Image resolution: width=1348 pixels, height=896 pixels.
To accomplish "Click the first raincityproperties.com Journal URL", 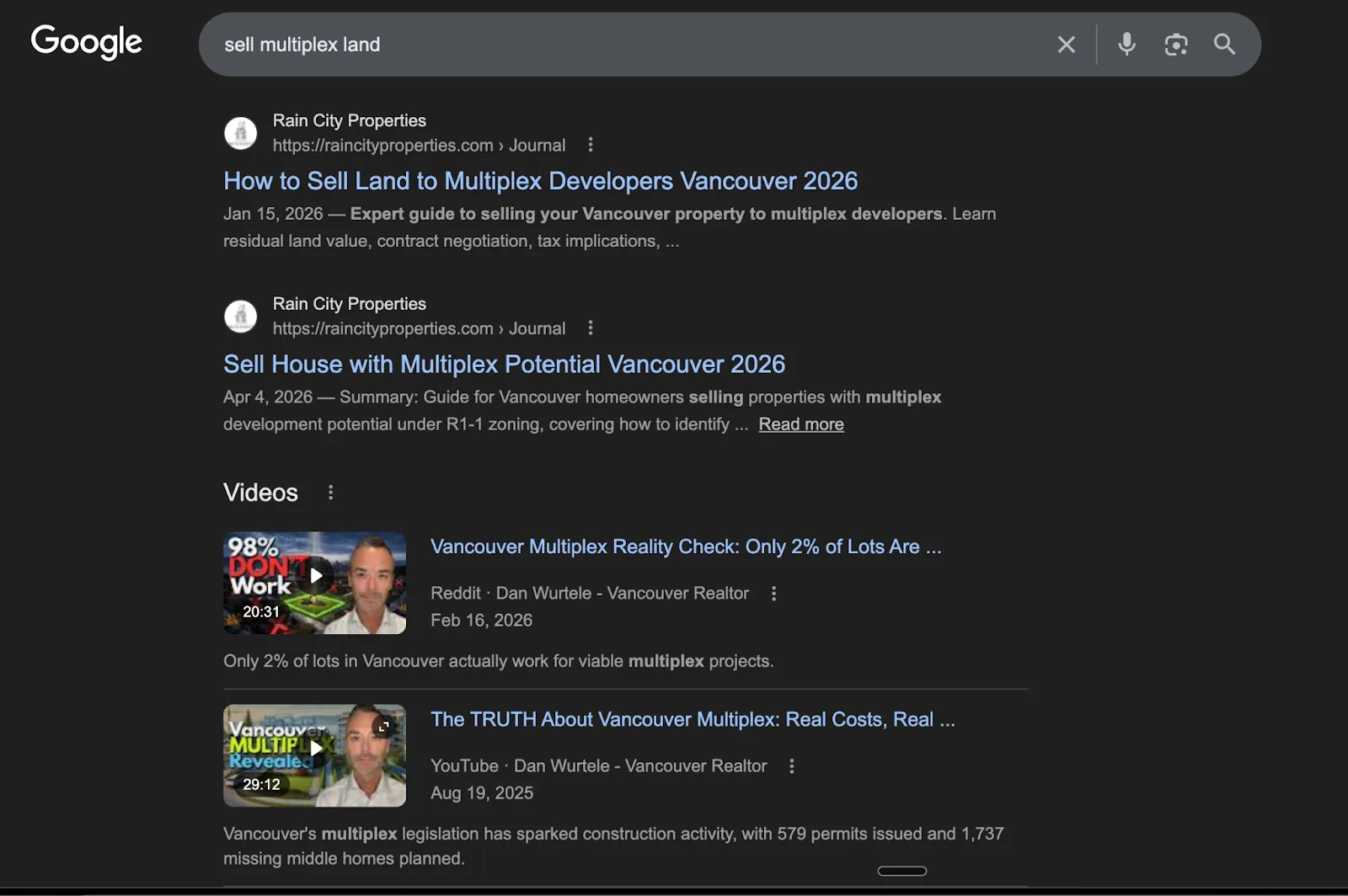I will [419, 145].
